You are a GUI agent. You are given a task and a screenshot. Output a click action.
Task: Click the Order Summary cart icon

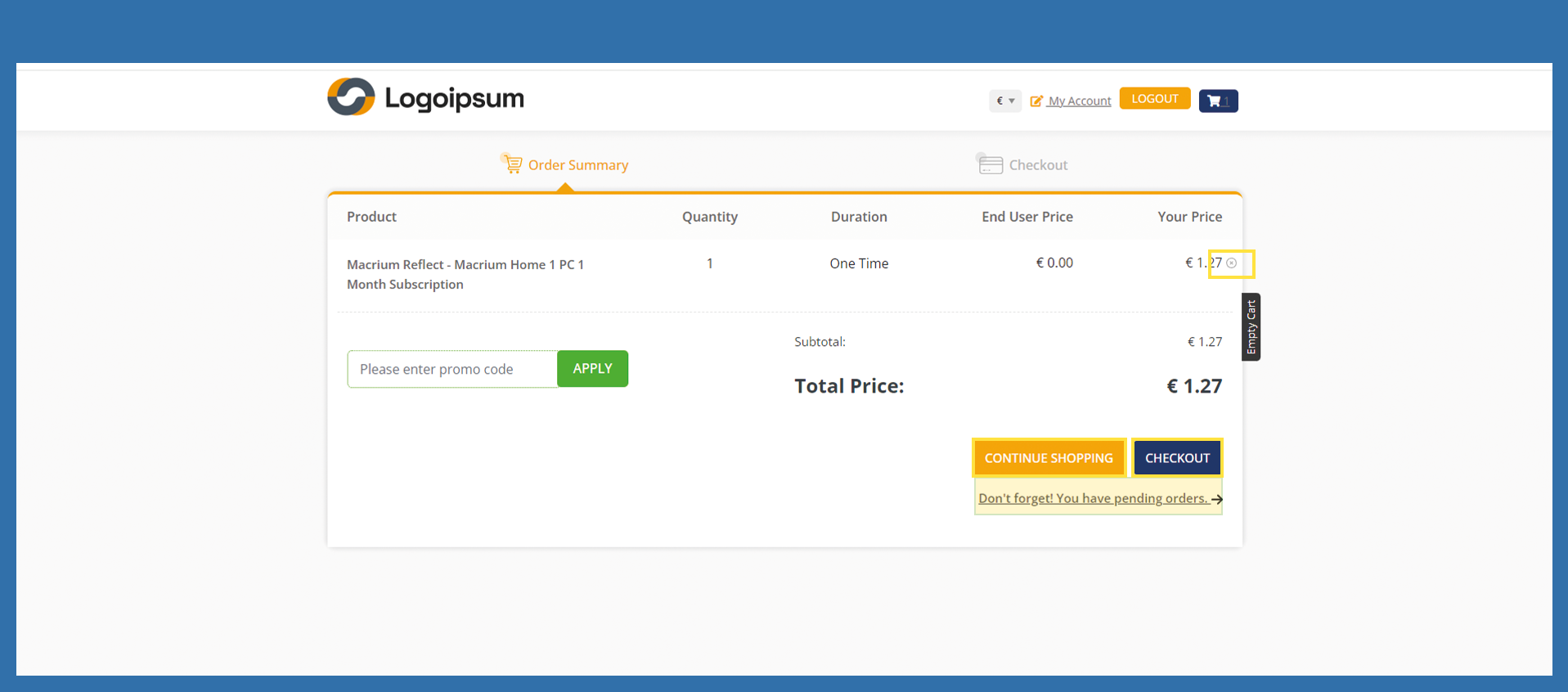coord(512,164)
